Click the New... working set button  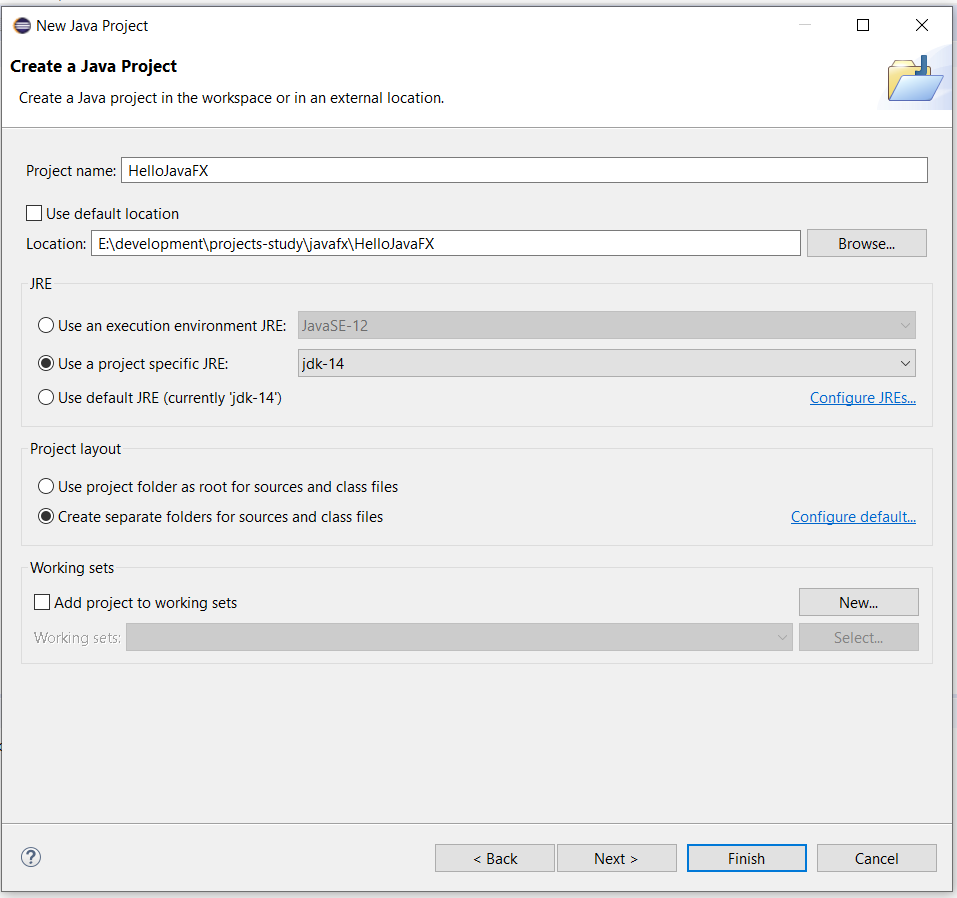pos(859,603)
